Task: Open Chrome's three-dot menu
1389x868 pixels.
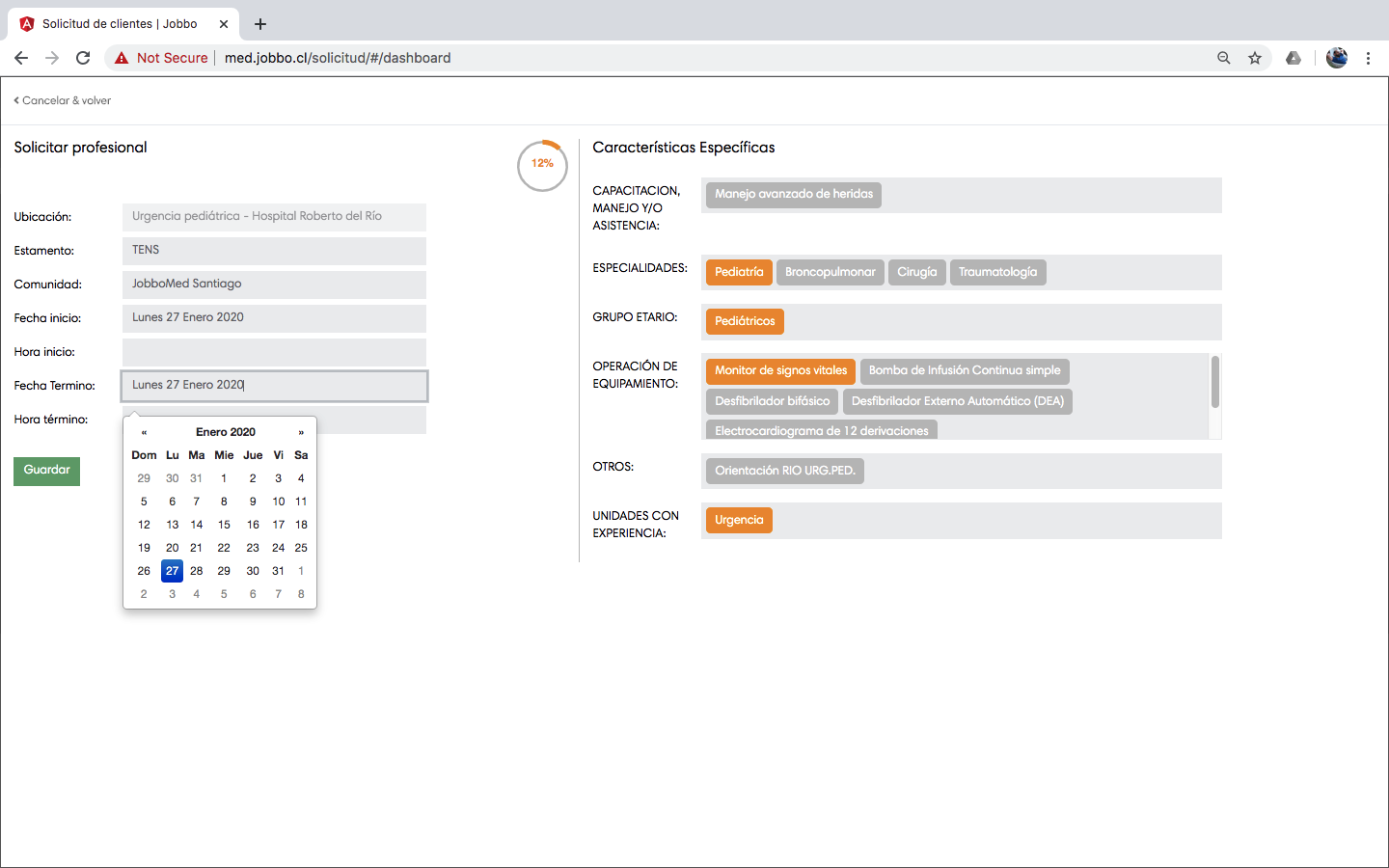Action: (1368, 58)
